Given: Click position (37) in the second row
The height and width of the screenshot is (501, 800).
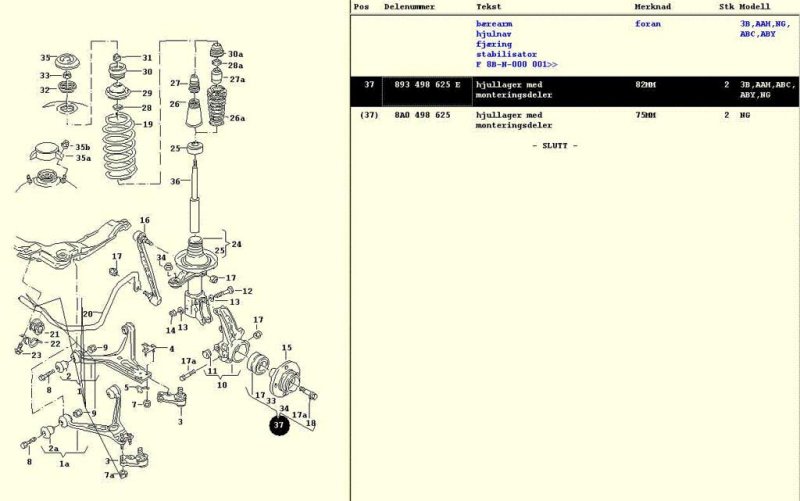Looking at the screenshot, I should (368, 115).
